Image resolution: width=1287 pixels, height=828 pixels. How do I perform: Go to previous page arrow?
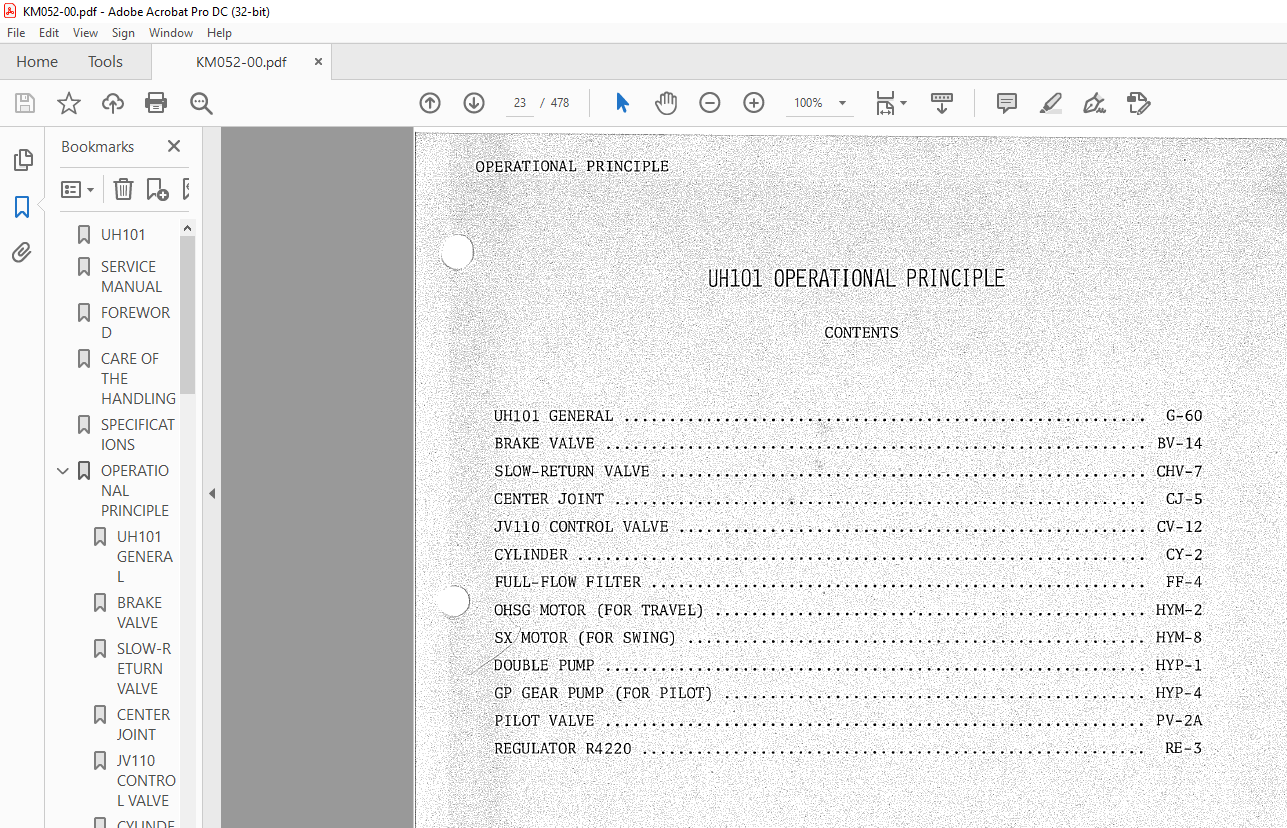[x=430, y=103]
